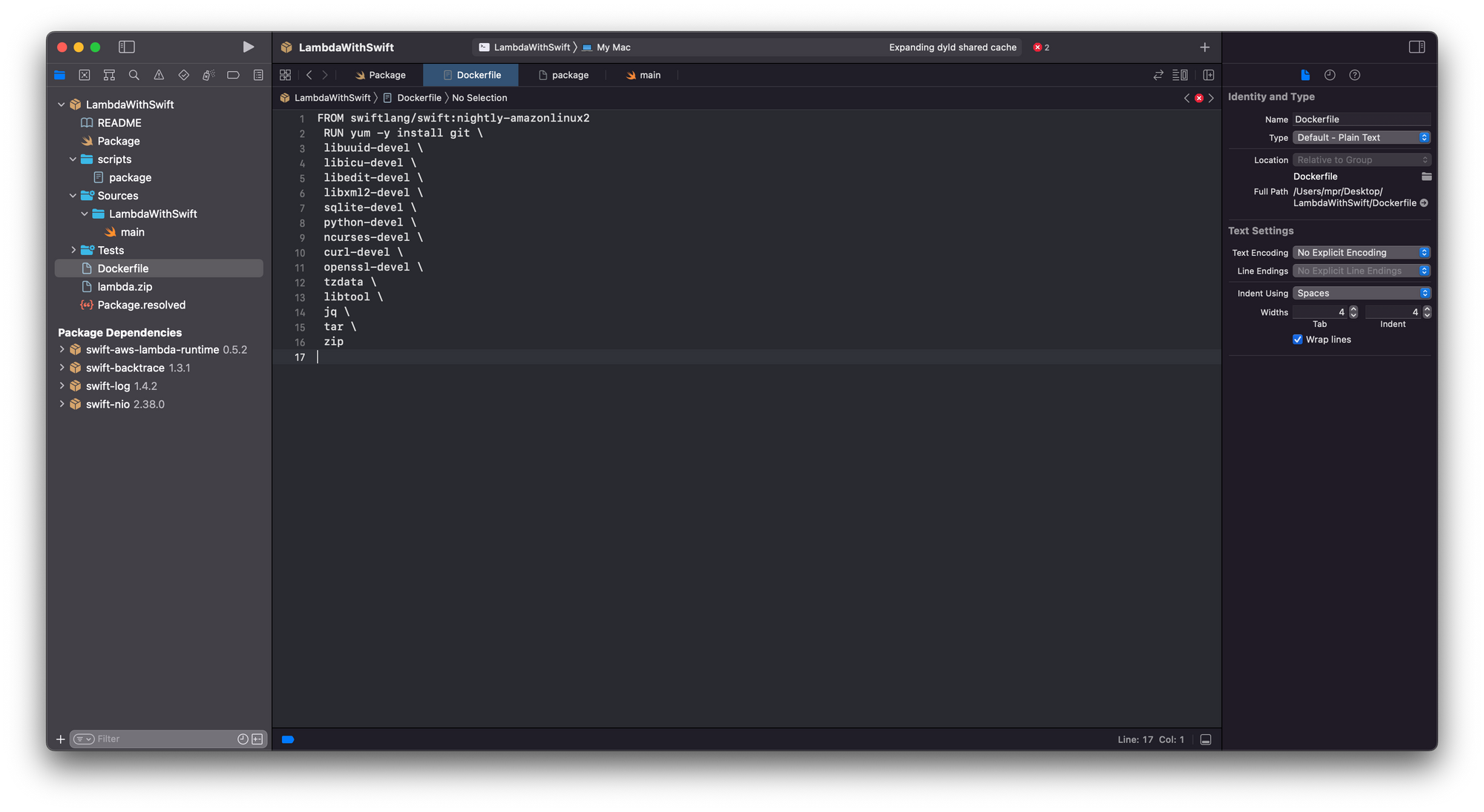
Task: Select lambda.zip in the navigator
Action: [125, 287]
